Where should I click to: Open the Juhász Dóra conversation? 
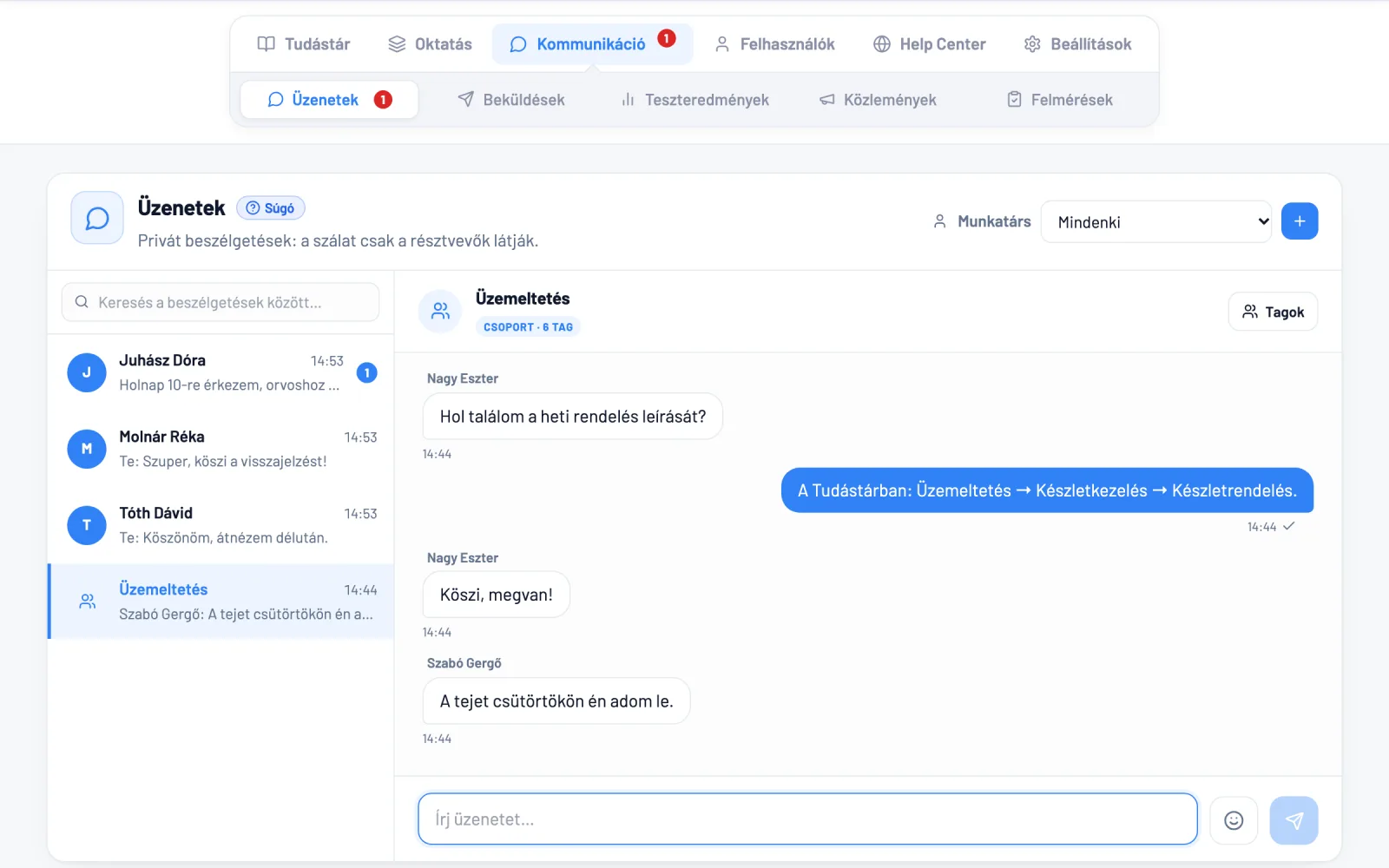click(221, 372)
